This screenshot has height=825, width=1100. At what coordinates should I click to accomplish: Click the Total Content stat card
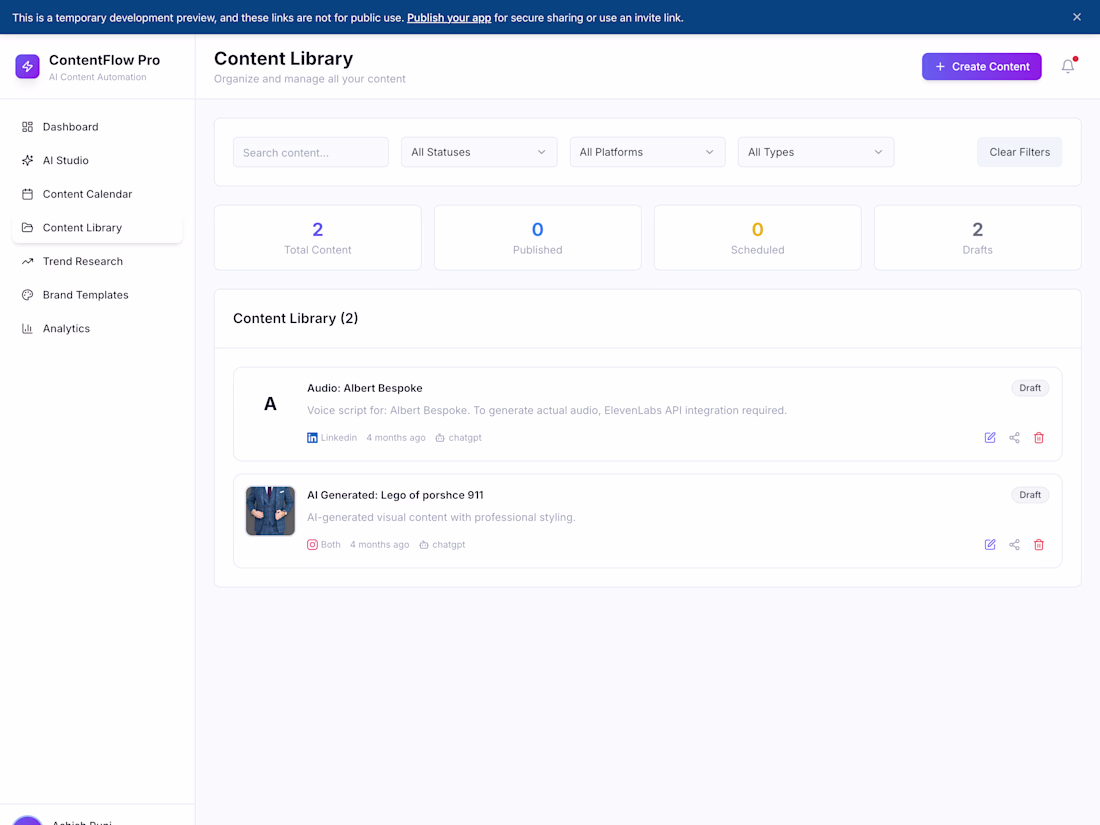318,238
